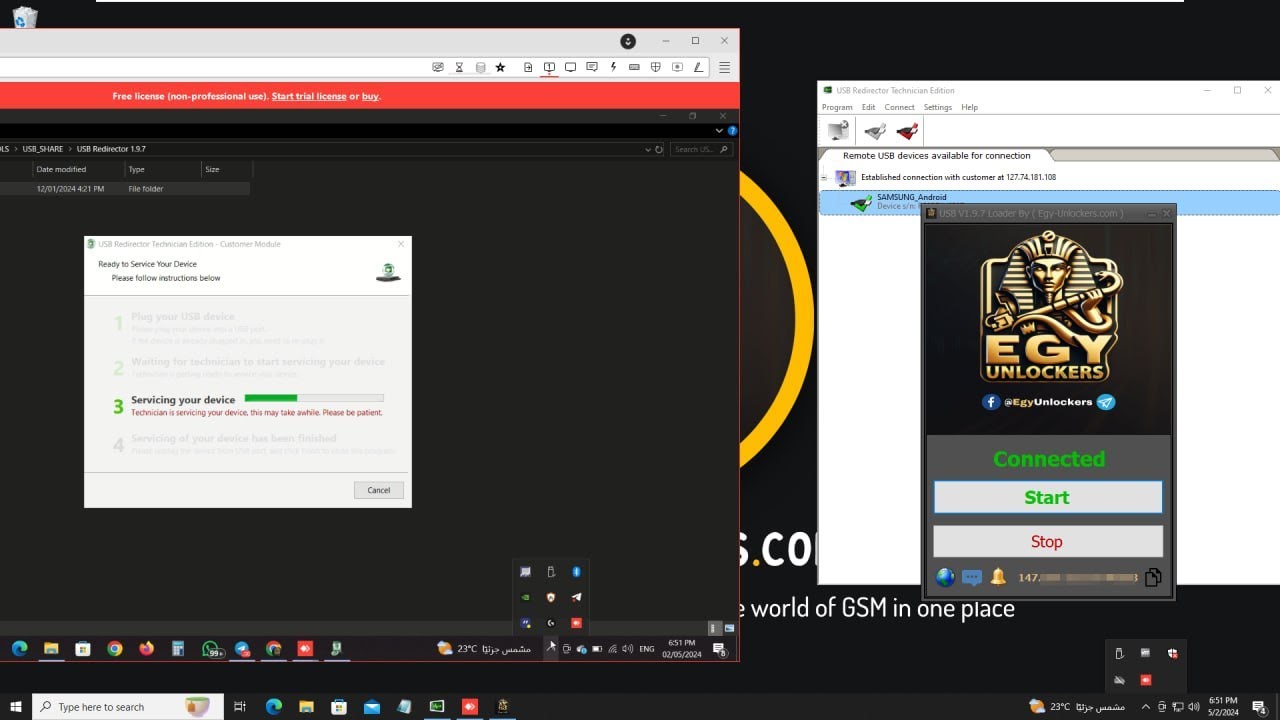This screenshot has height=720, width=1280.
Task: Toggle hidden icons arrow in remote system tray
Action: pos(550,649)
